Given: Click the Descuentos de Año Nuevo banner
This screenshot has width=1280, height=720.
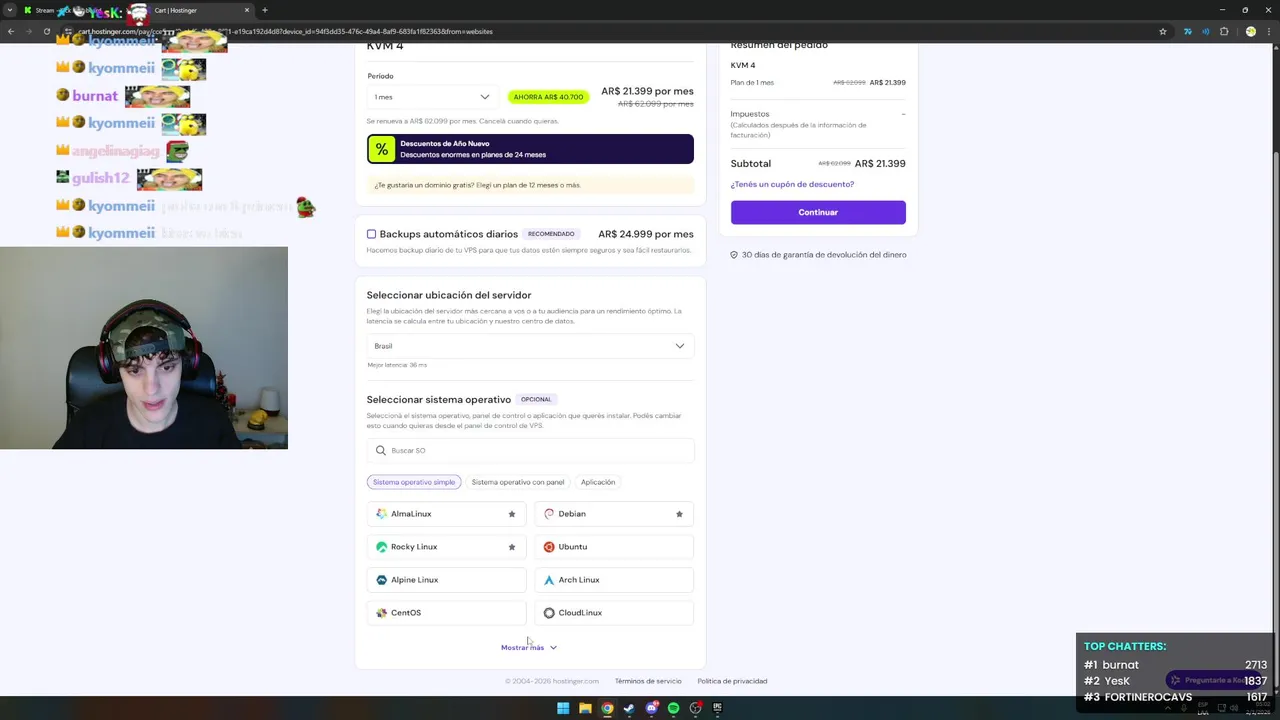Looking at the screenshot, I should pos(530,149).
